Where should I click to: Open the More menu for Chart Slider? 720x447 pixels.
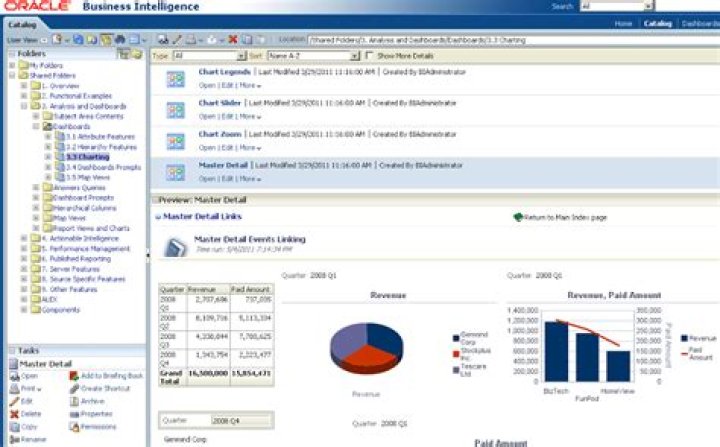click(x=250, y=117)
